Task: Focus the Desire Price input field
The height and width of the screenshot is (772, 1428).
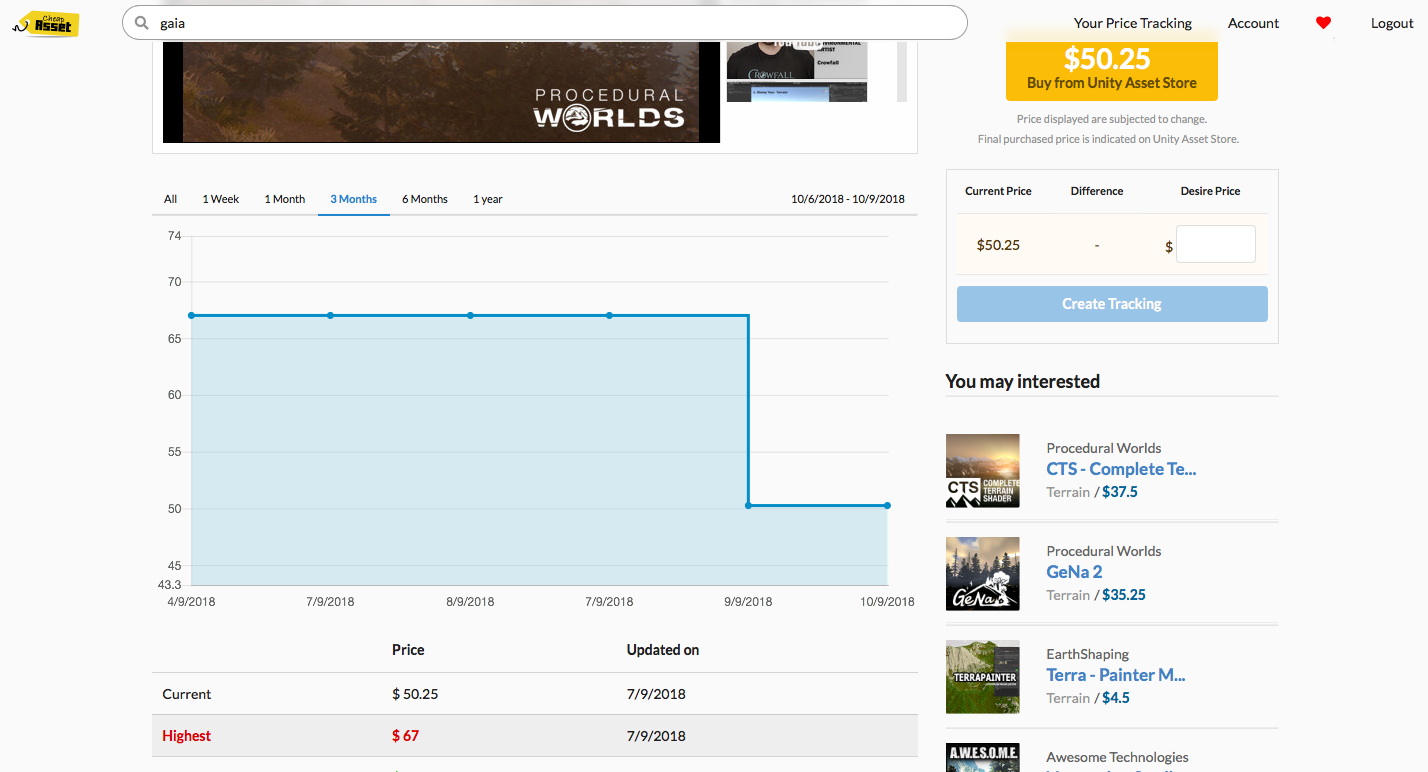Action: [x=1215, y=244]
